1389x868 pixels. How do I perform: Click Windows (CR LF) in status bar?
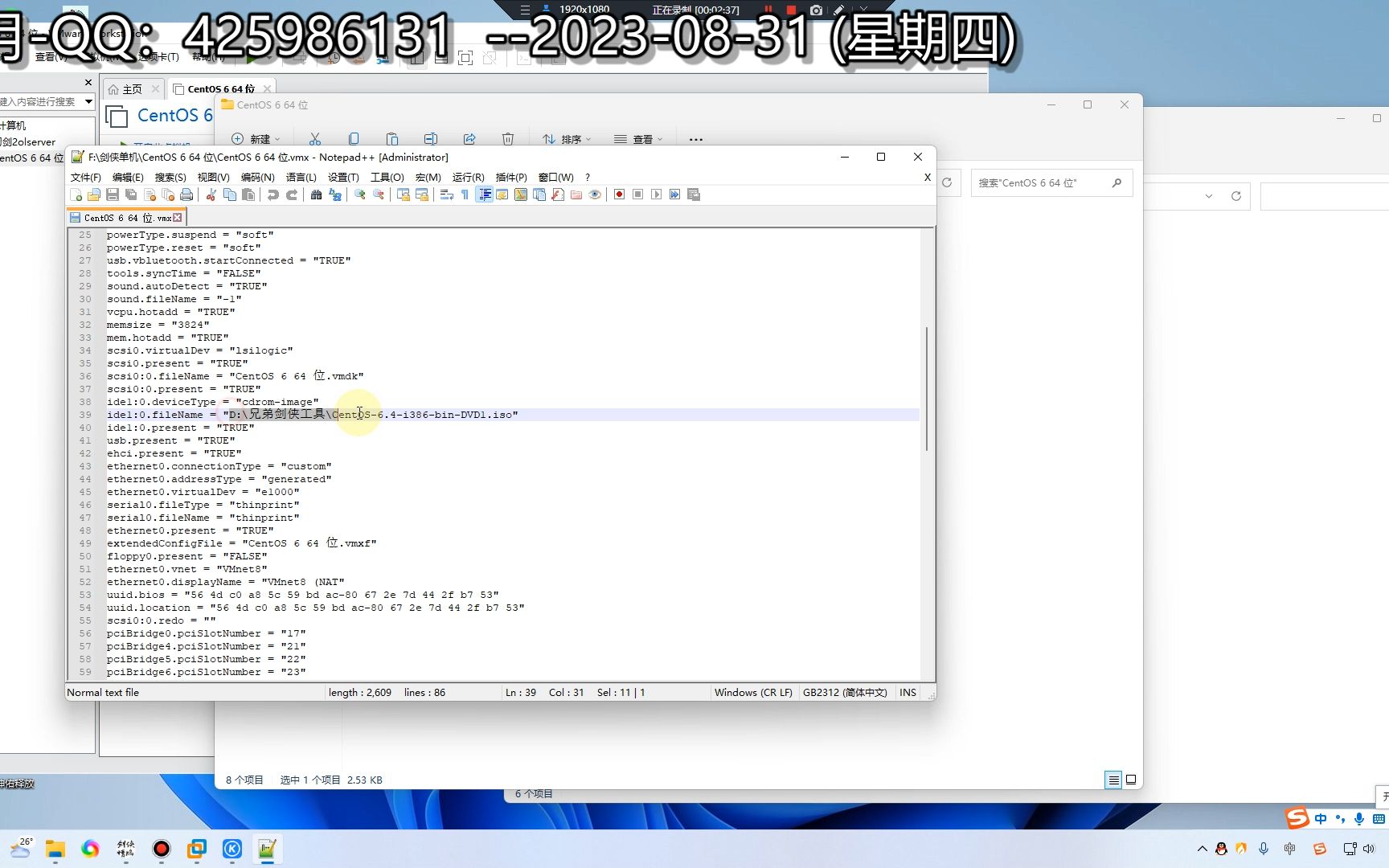753,693
